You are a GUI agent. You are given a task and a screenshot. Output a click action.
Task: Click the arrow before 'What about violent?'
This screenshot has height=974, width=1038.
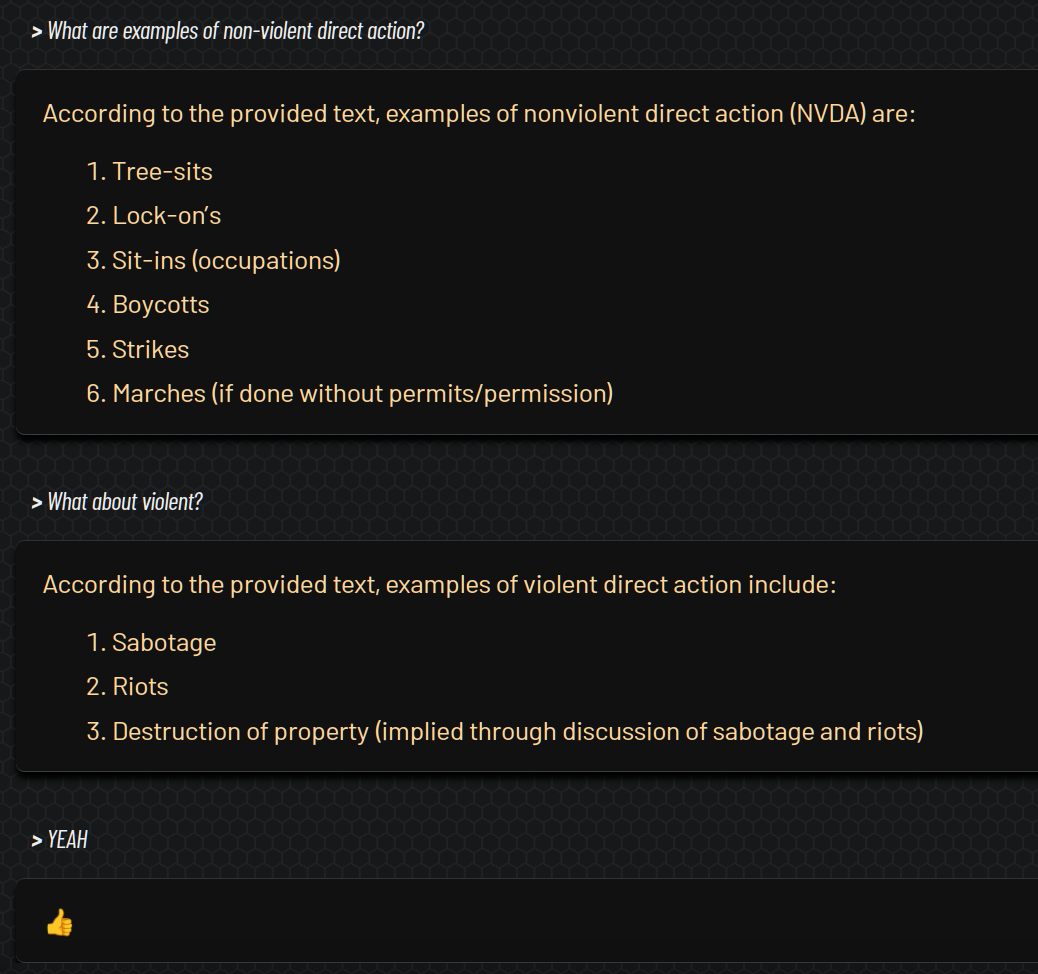[37, 503]
